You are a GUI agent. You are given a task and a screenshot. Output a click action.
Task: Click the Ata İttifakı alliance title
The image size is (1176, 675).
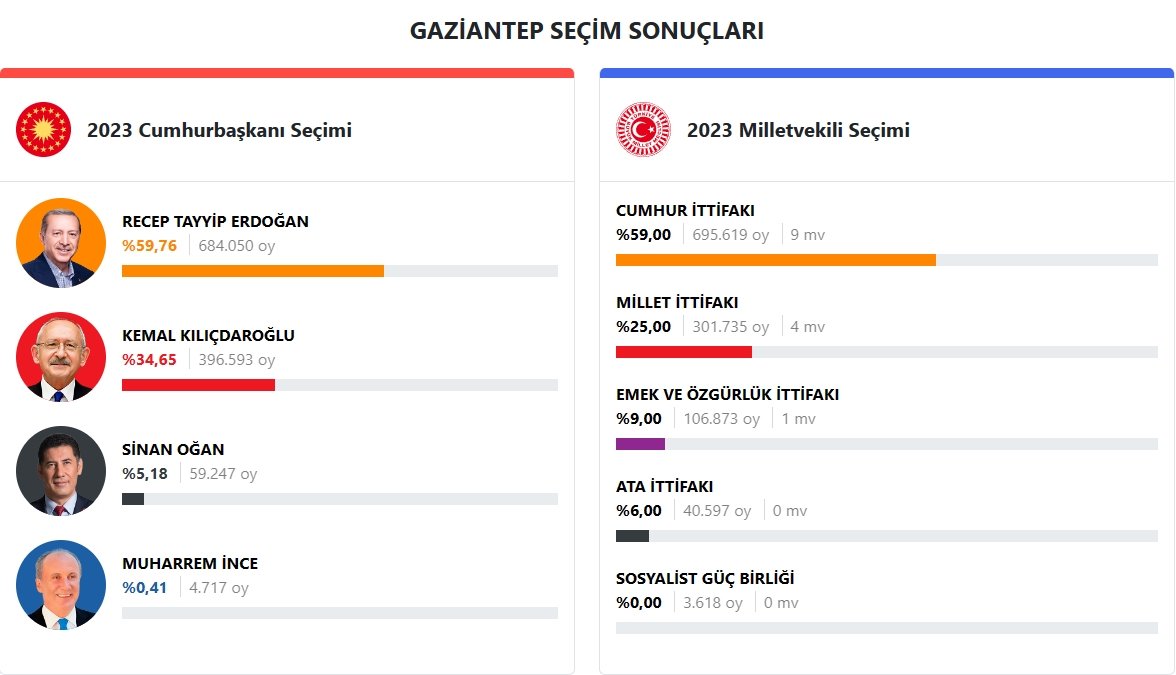[x=664, y=487]
